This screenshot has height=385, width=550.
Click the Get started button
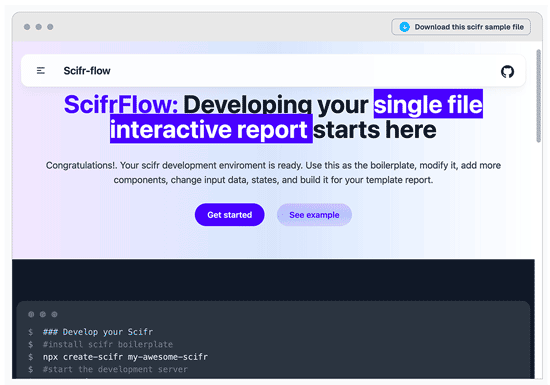click(x=229, y=215)
